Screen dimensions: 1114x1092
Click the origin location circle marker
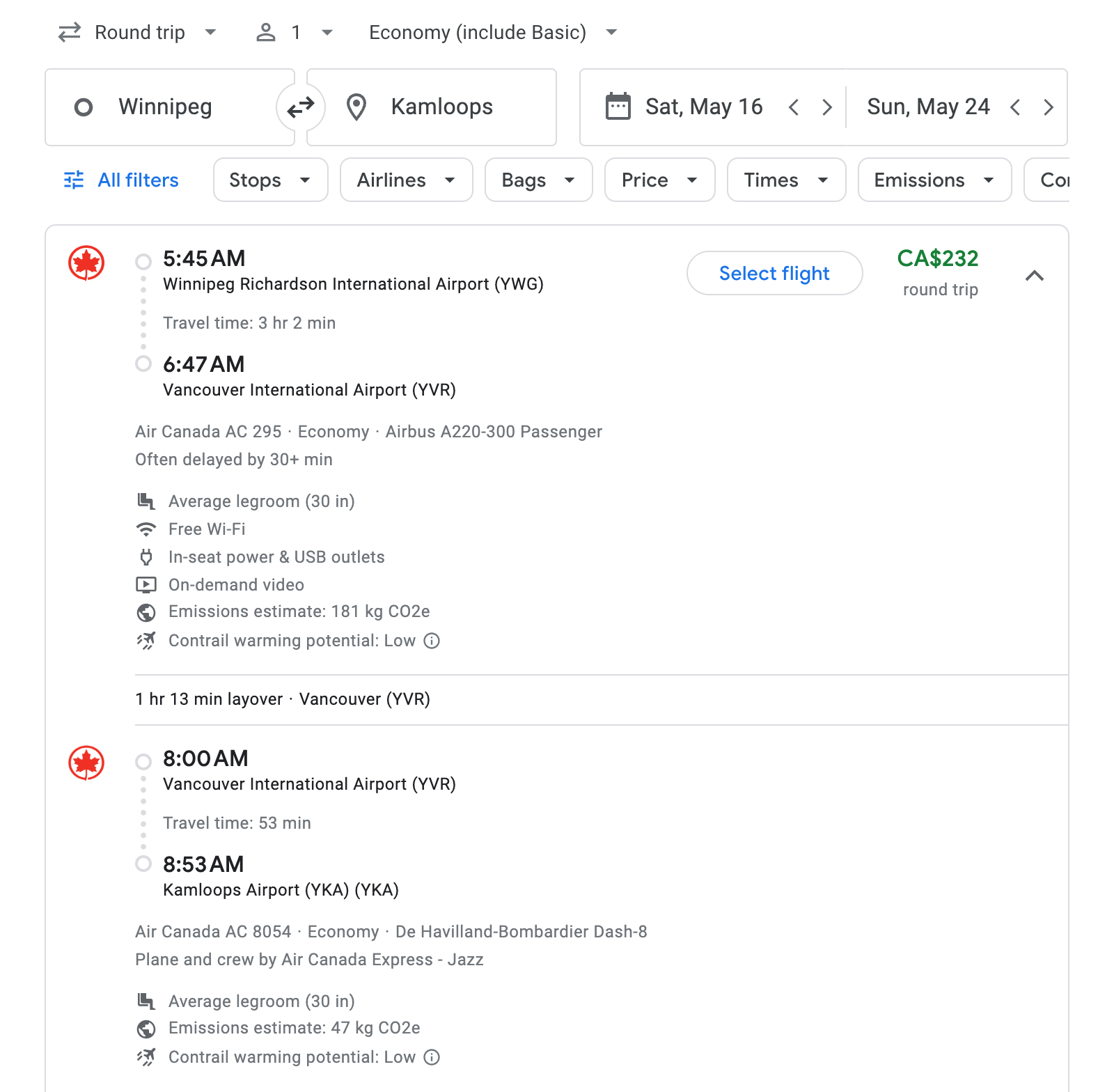tap(84, 107)
